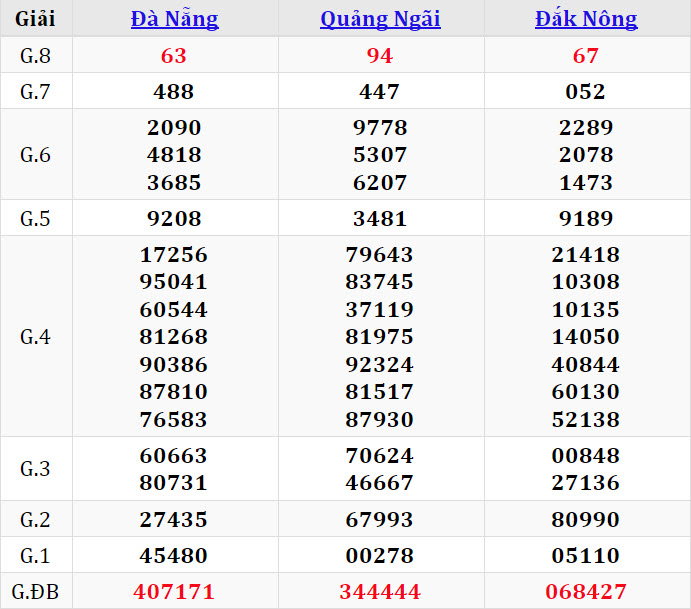Select the G.6 row label
Viewport: 691px width, 609px height.
click(35, 155)
